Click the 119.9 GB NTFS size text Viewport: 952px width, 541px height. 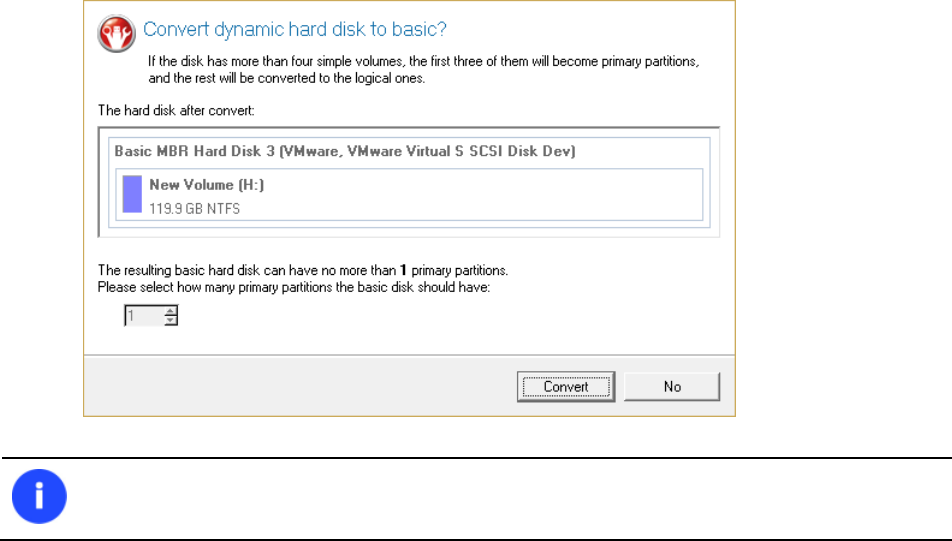pos(194,208)
